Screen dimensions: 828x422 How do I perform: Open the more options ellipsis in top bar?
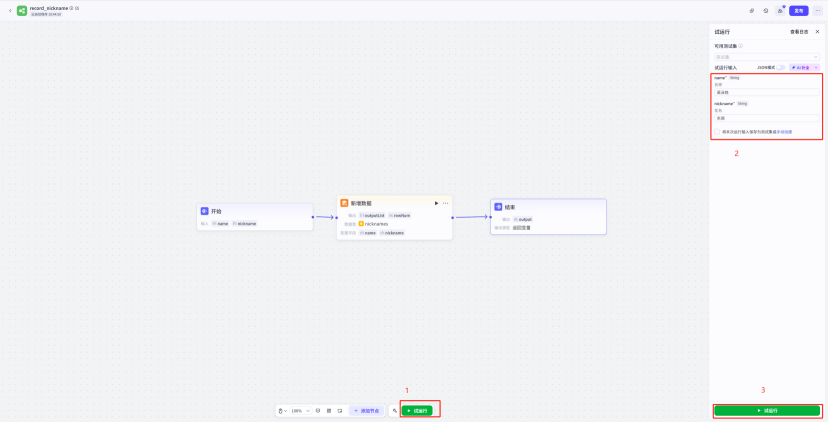[817, 11]
